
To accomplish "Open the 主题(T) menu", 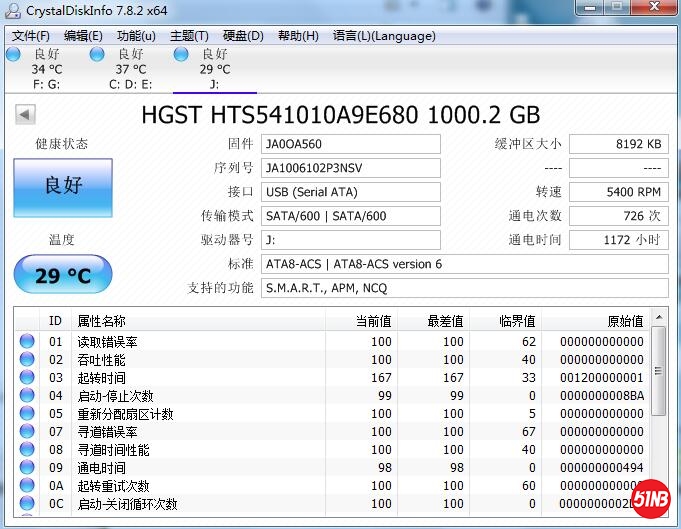I will (189, 36).
